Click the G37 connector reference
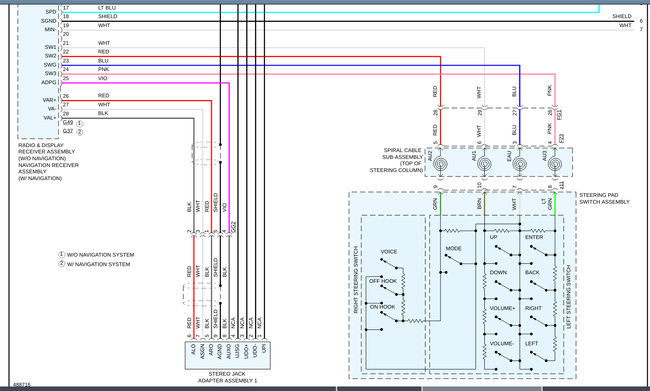Screen dimensions: 650x391 (68, 131)
